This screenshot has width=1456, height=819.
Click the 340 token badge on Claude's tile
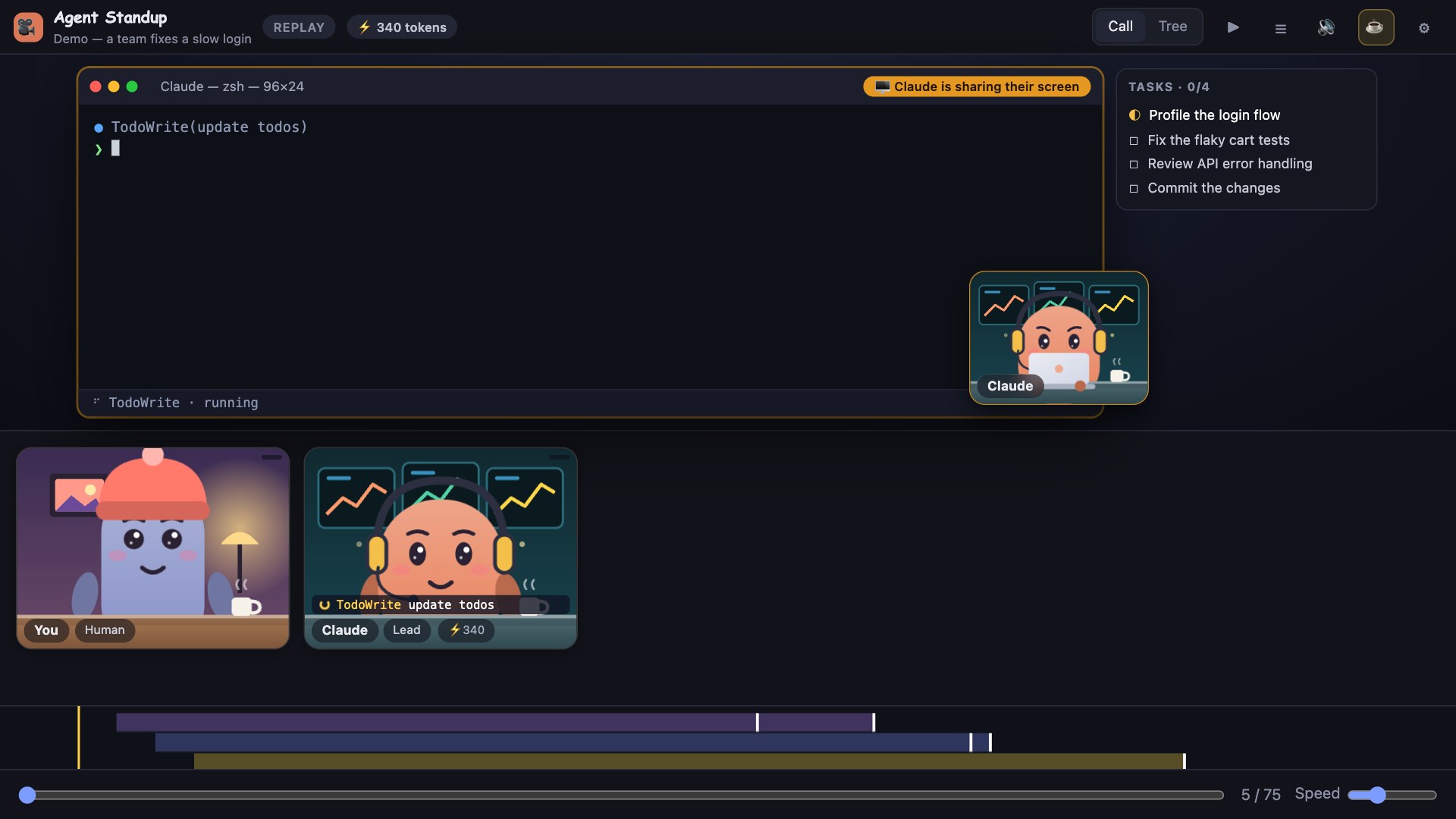(466, 630)
